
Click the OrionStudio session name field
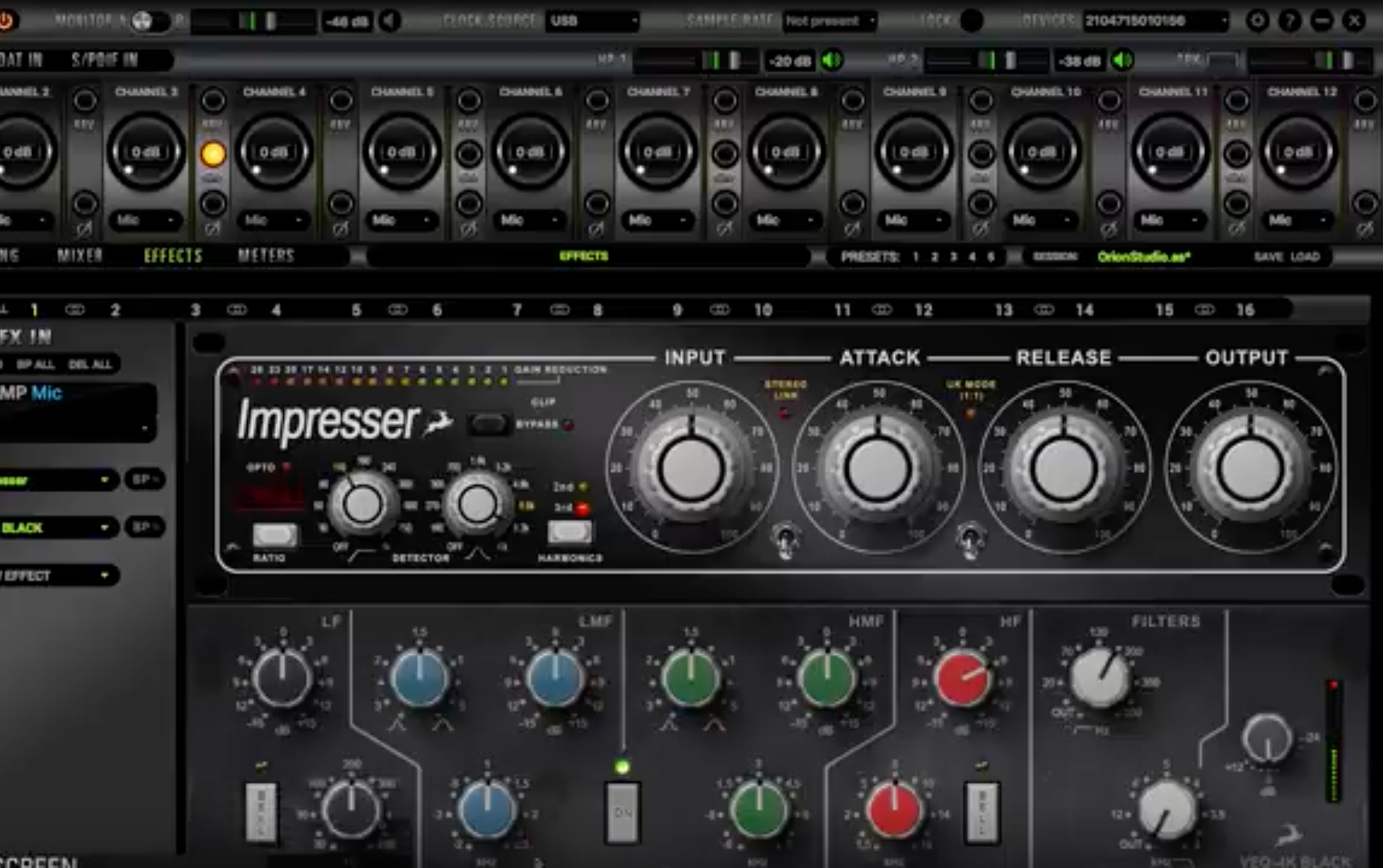(x=1144, y=257)
